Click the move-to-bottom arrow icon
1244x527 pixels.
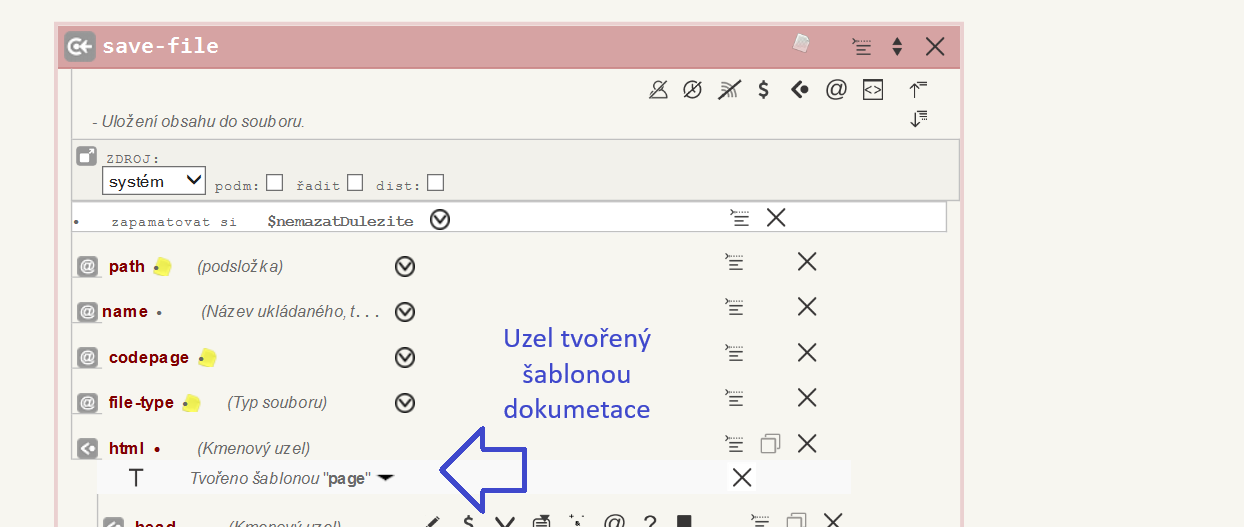tap(918, 119)
